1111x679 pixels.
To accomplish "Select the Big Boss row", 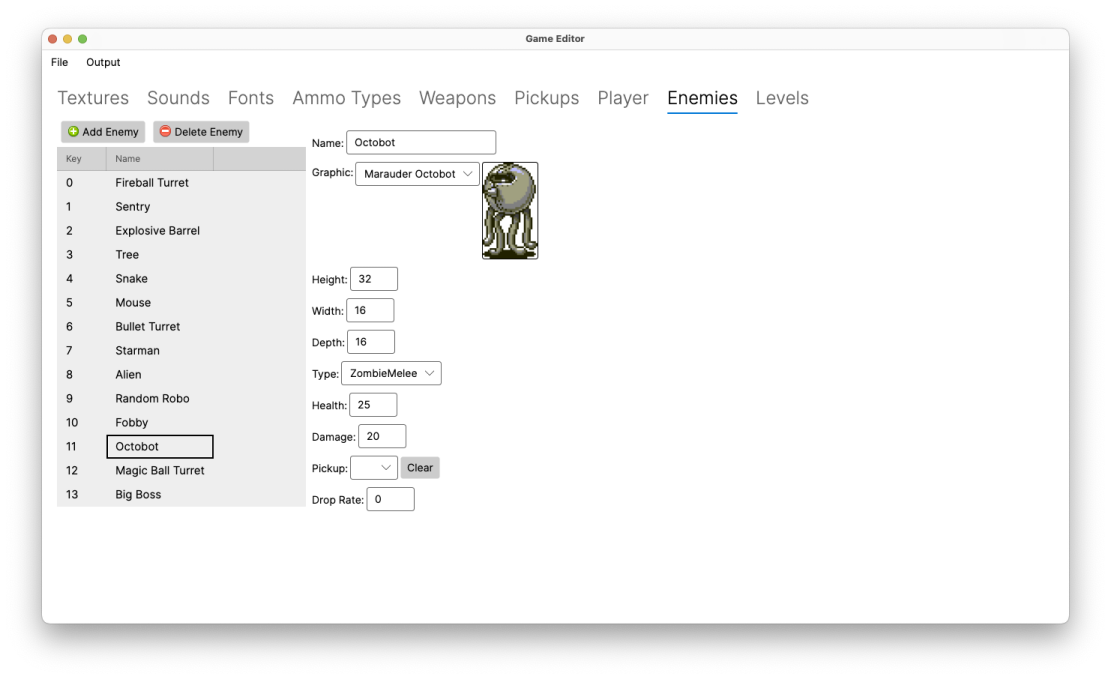I will (181, 495).
